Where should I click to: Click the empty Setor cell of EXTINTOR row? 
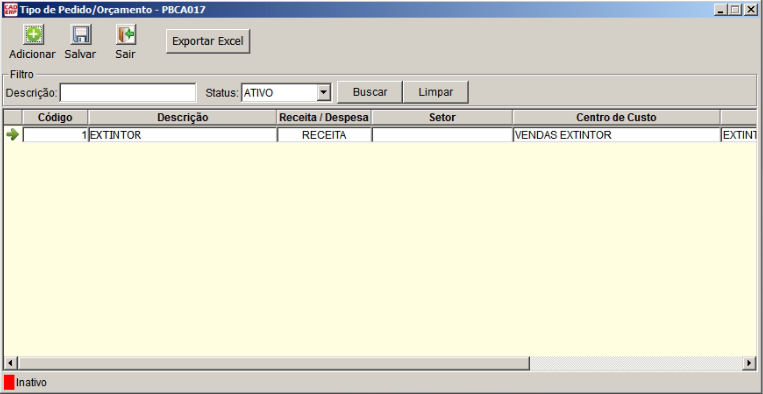[442, 135]
